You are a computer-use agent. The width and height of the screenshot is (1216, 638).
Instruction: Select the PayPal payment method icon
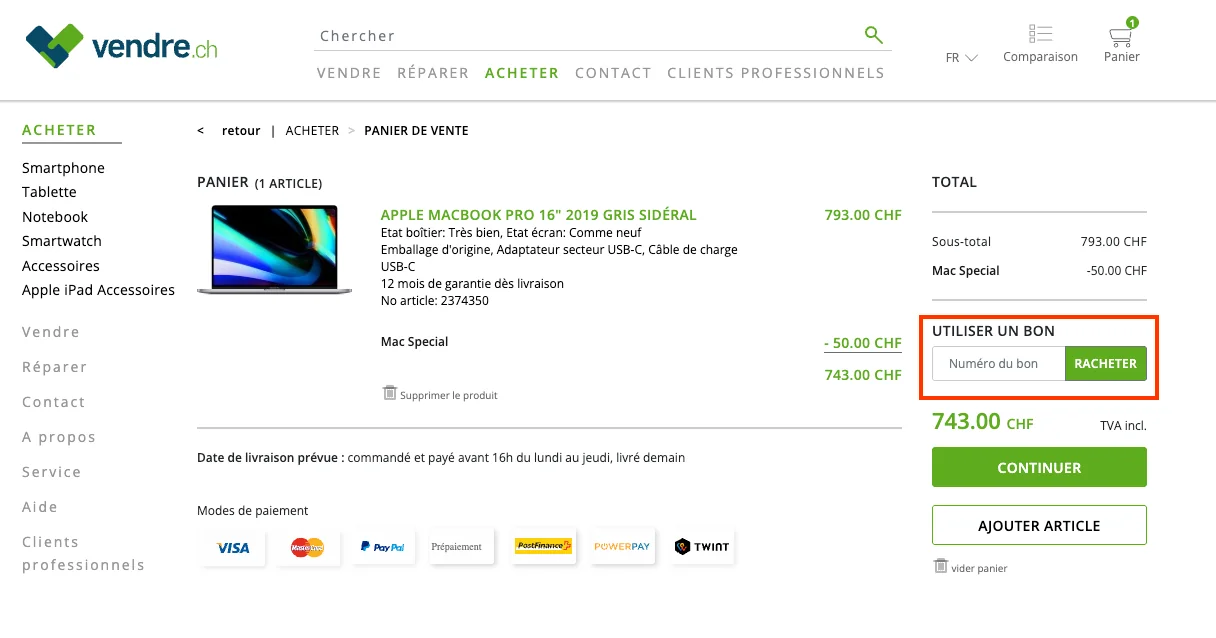click(382, 546)
